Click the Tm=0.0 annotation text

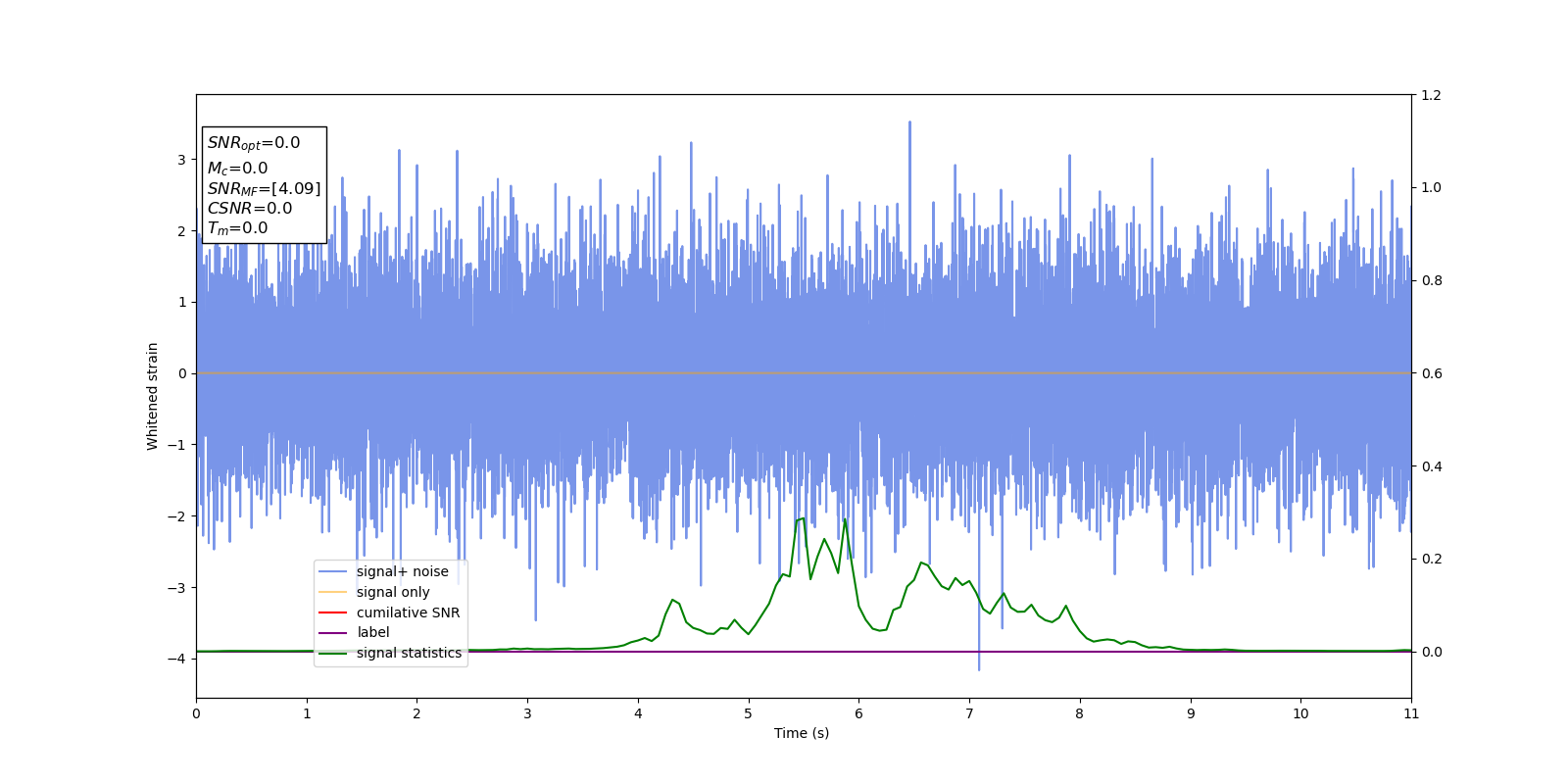click(x=237, y=228)
